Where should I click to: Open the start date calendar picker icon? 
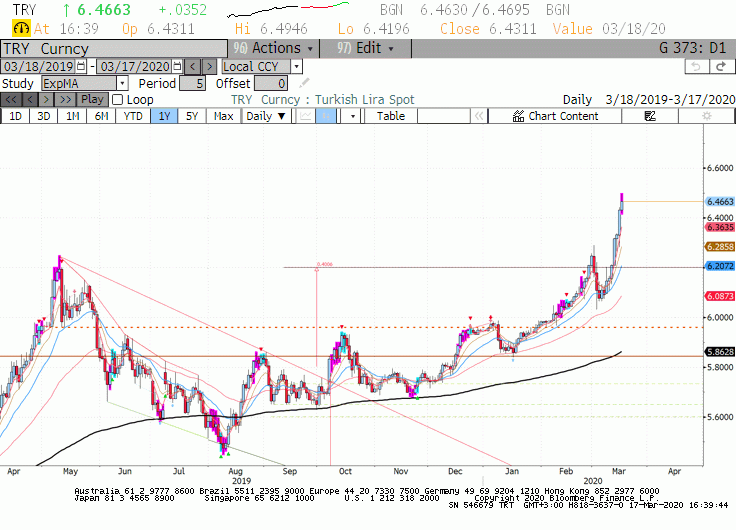[x=81, y=66]
